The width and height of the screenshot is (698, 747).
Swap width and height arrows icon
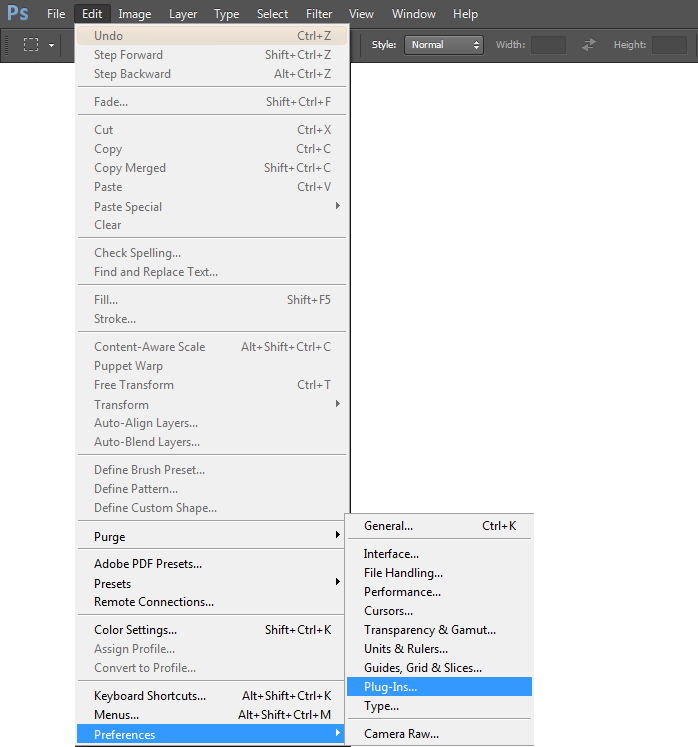click(589, 45)
